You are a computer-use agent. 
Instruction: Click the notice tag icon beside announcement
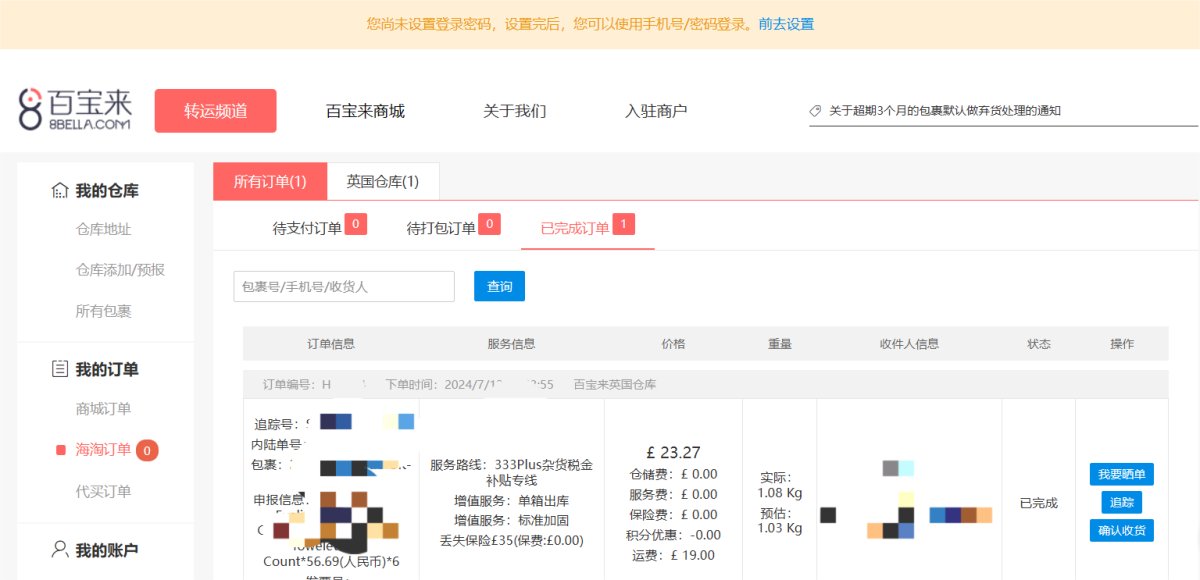pyautogui.click(x=816, y=111)
